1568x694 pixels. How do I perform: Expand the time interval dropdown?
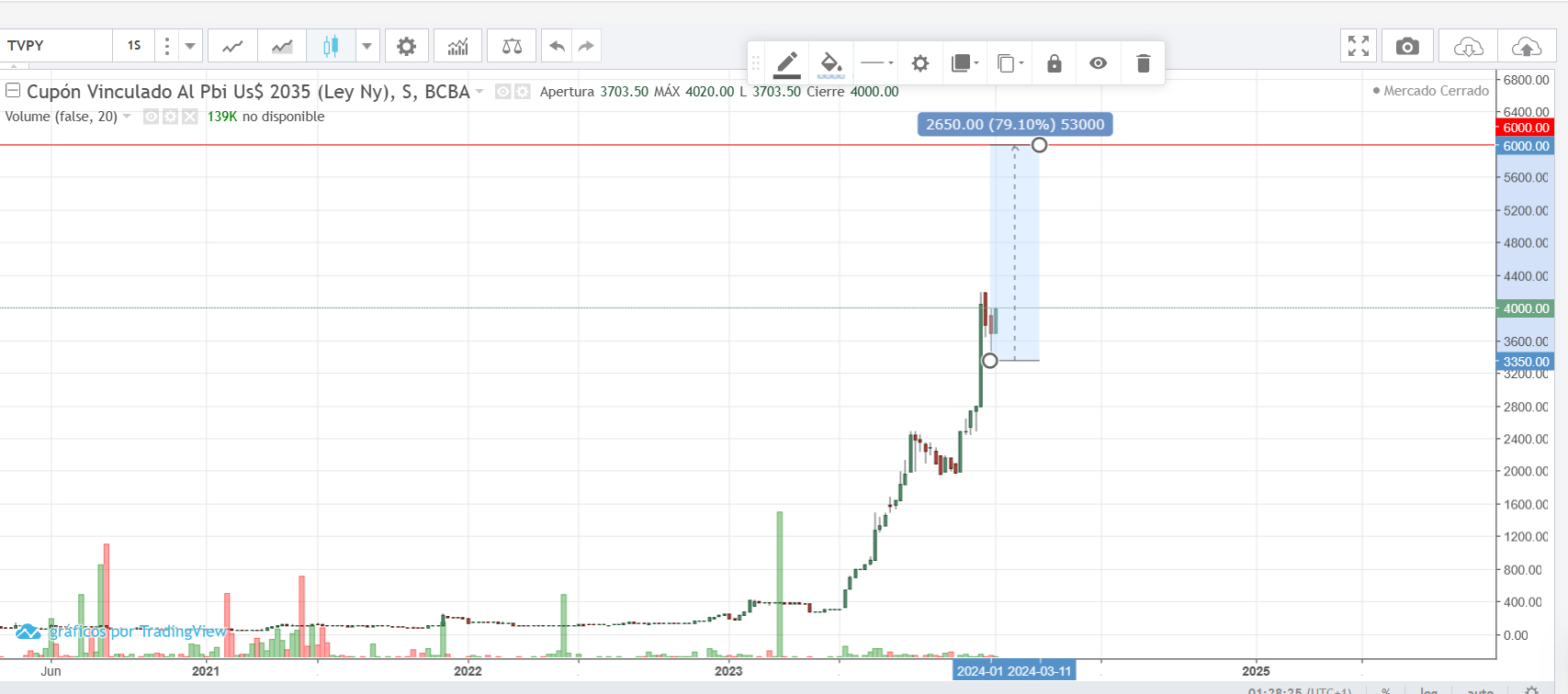click(190, 46)
